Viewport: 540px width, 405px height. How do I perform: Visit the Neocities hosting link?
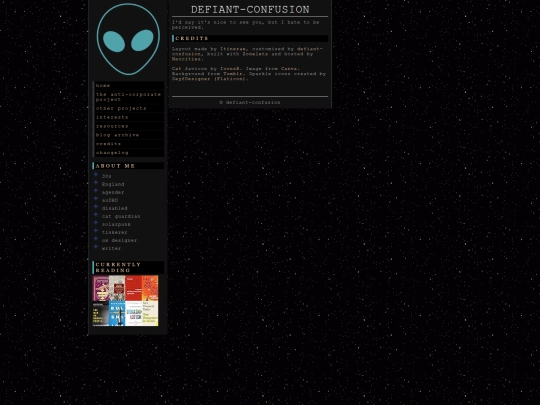pyautogui.click(x=186, y=59)
